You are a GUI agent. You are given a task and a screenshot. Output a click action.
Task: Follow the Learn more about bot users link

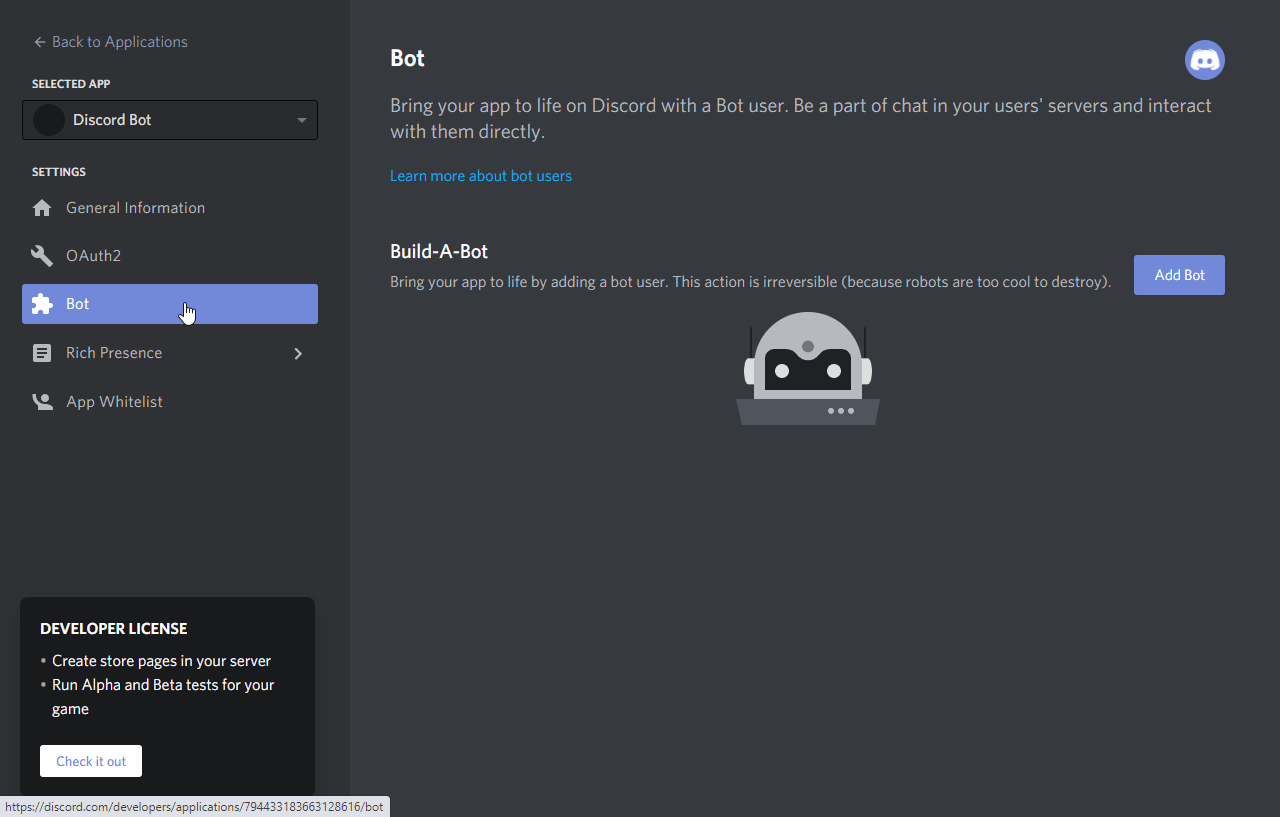tap(481, 176)
